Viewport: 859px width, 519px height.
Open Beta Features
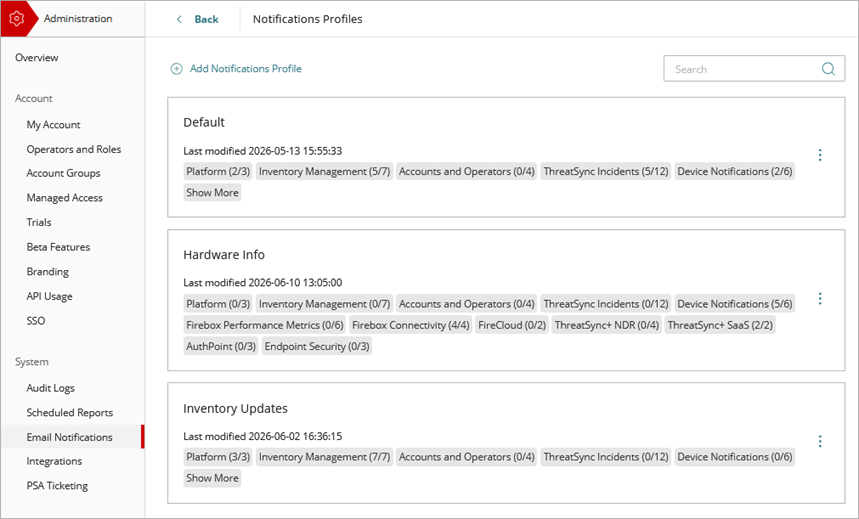pyautogui.click(x=58, y=247)
